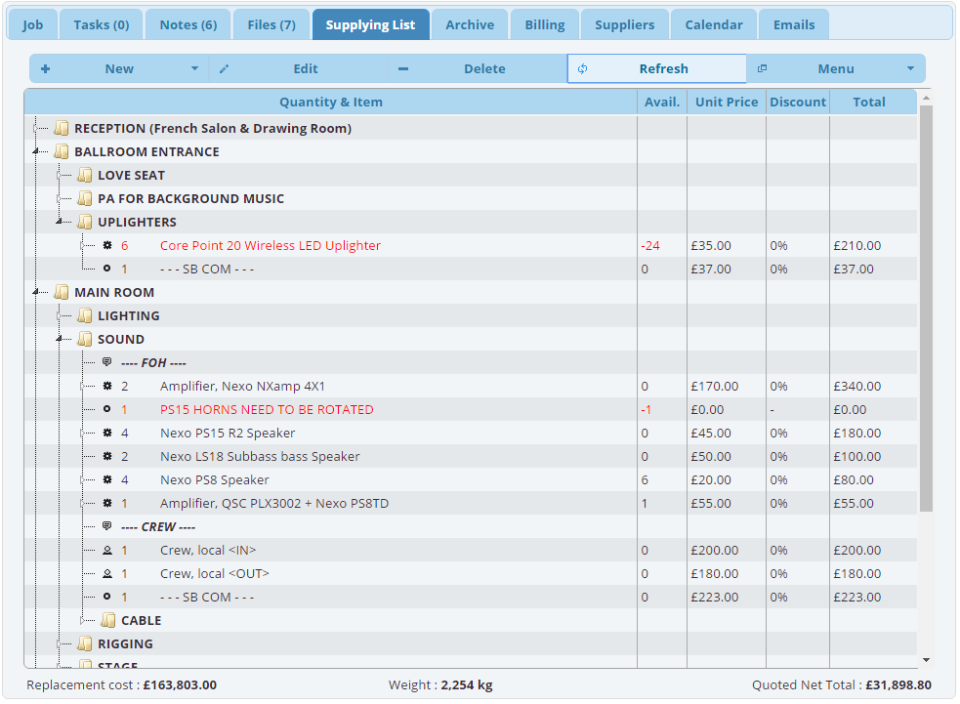Open the Suppliers tab
Viewport: 960px width, 704px height.
point(624,24)
